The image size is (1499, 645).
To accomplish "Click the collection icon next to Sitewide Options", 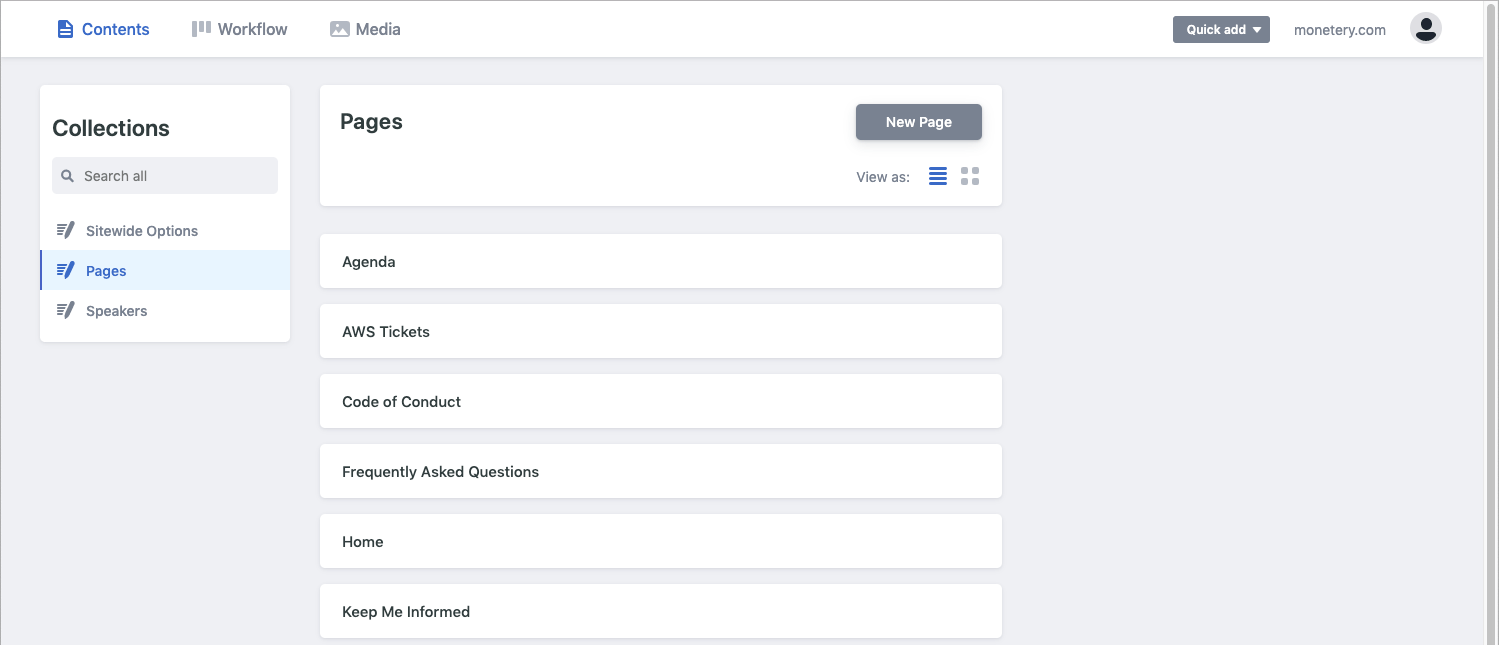I will 65,229.
